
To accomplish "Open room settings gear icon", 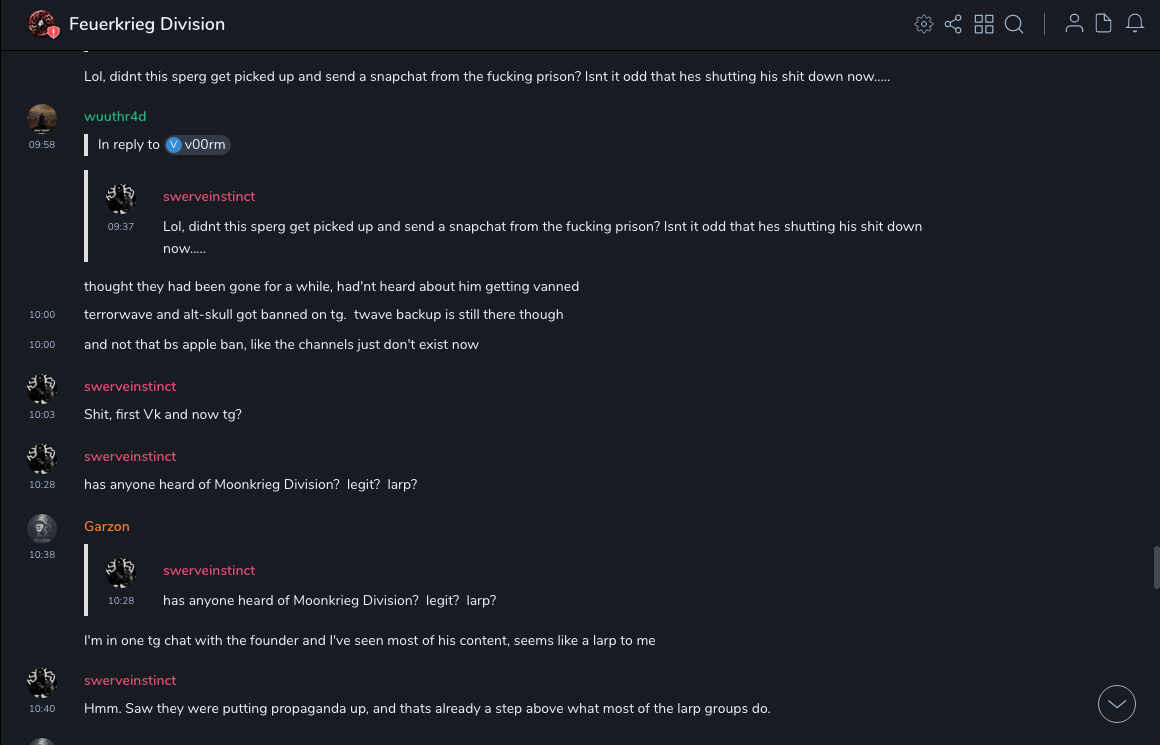I will 924,24.
